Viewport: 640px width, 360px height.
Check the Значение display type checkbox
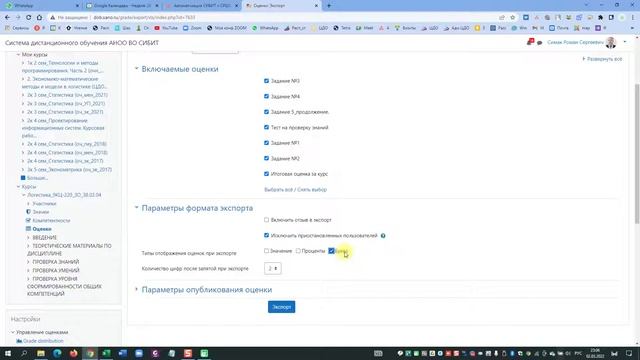[x=267, y=251]
